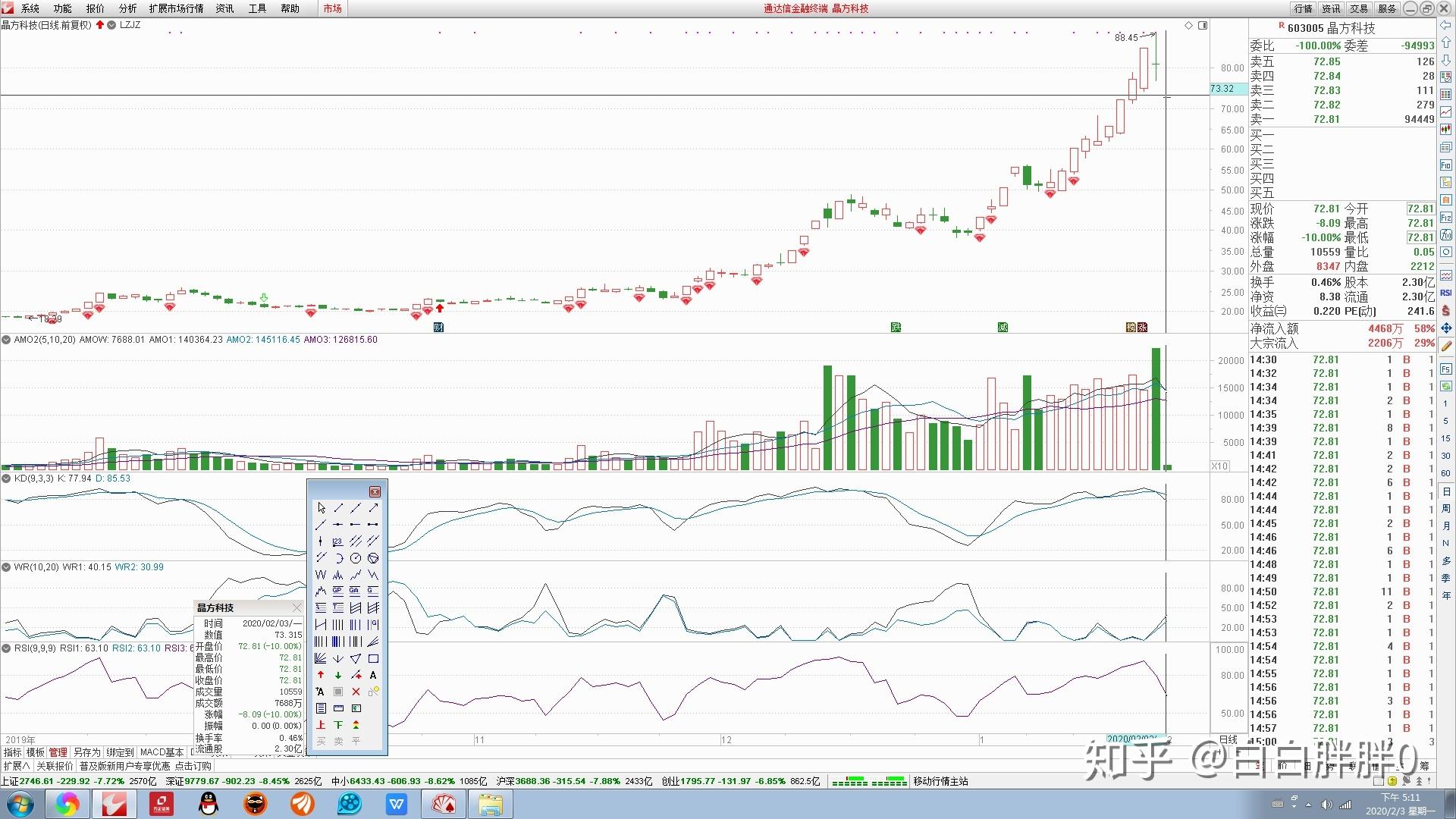Select the line segment drawing tool
This screenshot has height=819, width=1456.
tap(338, 508)
